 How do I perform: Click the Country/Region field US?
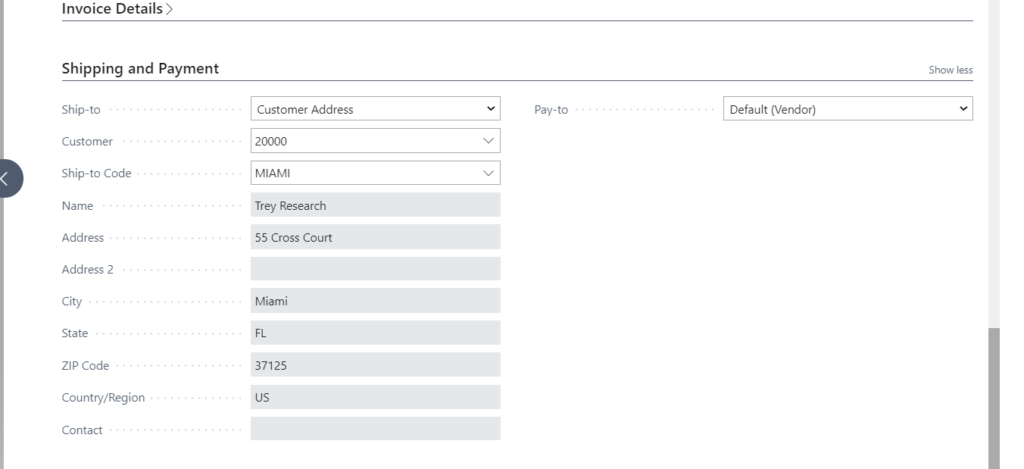[376, 397]
